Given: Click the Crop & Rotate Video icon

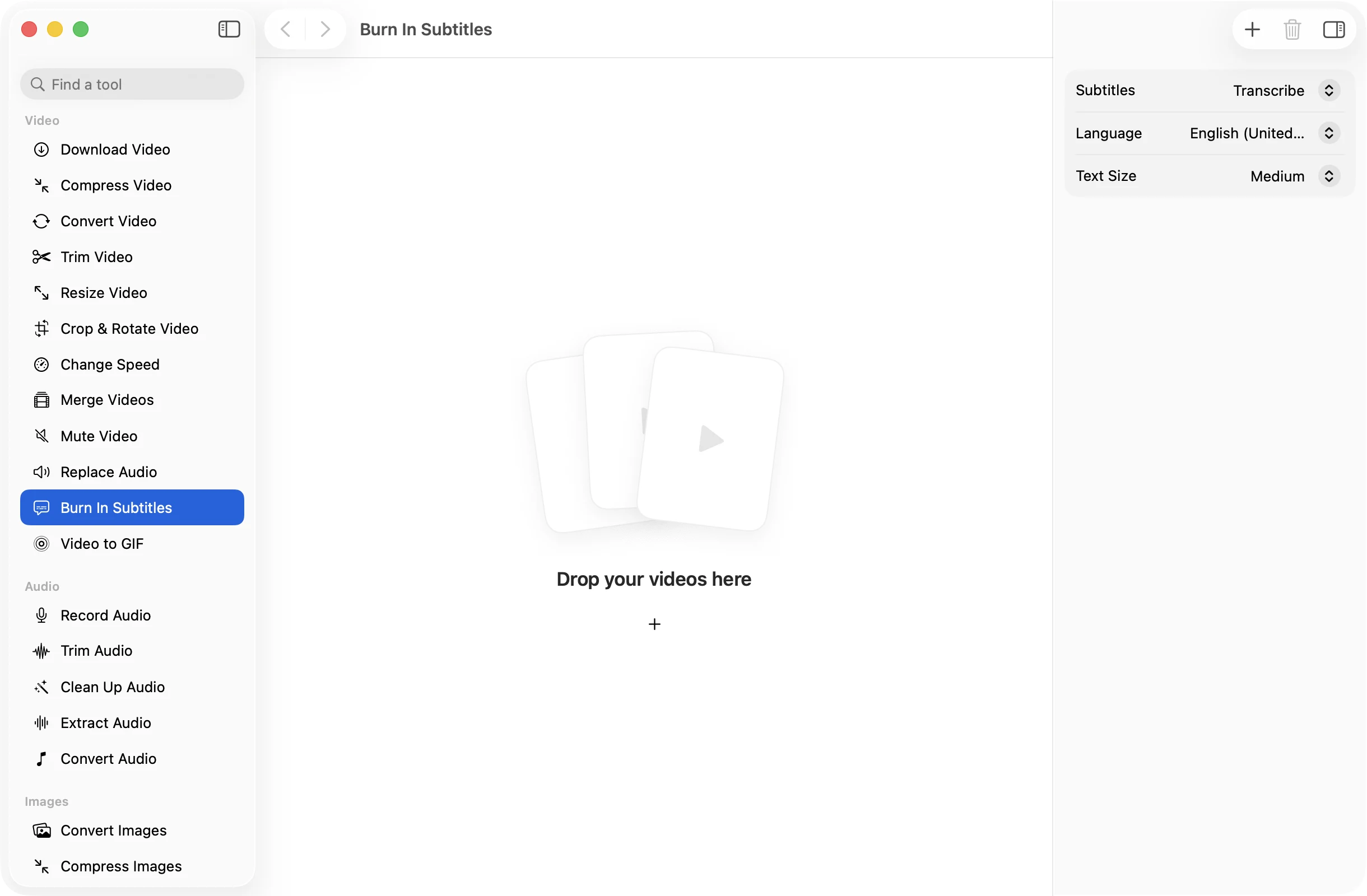Looking at the screenshot, I should tap(41, 329).
